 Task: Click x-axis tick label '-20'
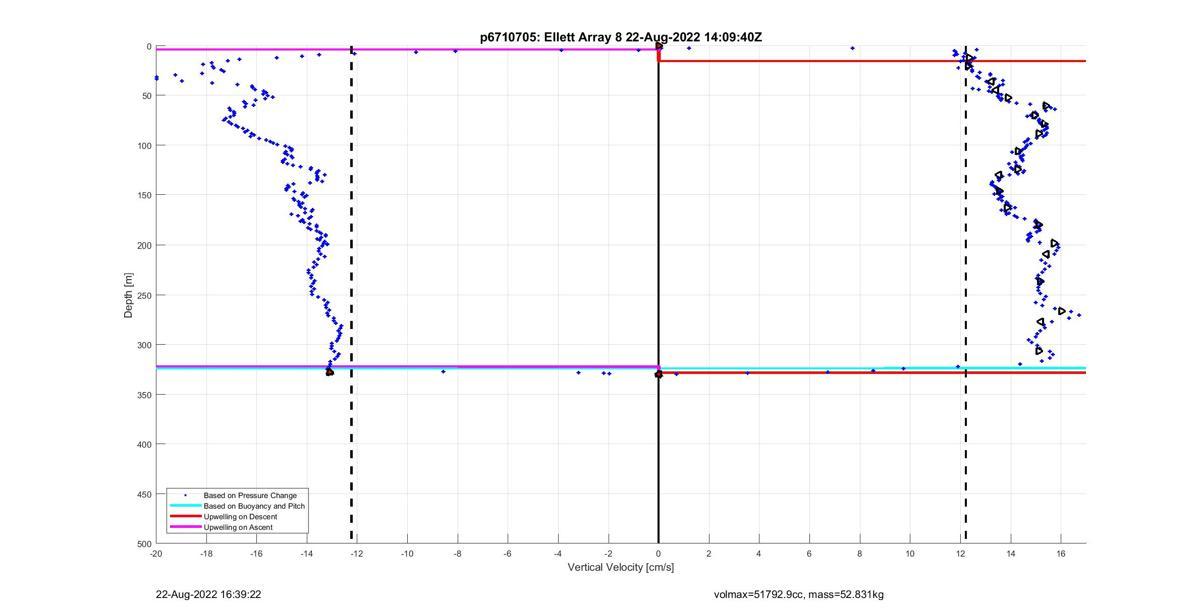click(156, 553)
